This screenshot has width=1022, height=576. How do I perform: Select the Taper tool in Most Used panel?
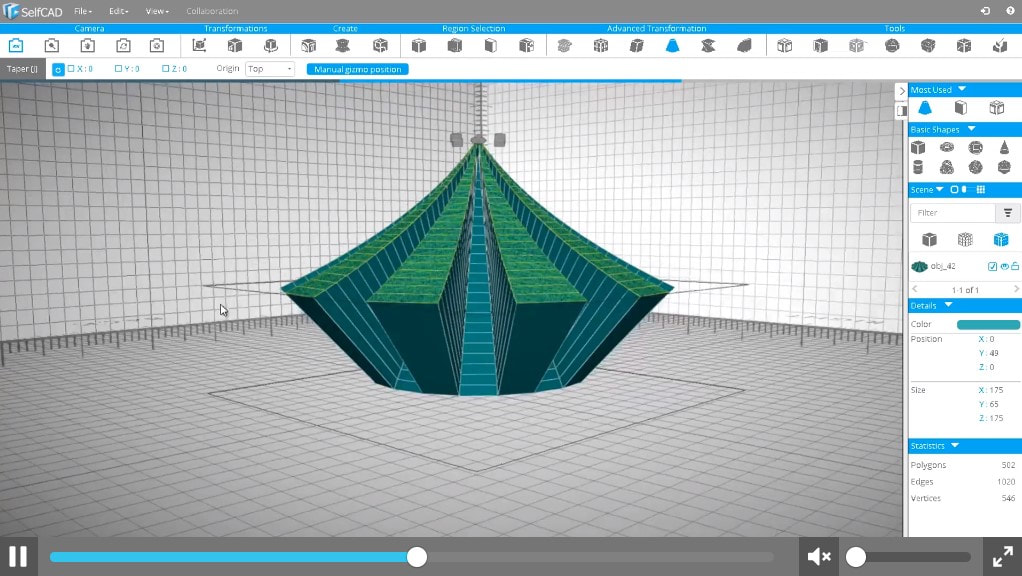point(924,107)
